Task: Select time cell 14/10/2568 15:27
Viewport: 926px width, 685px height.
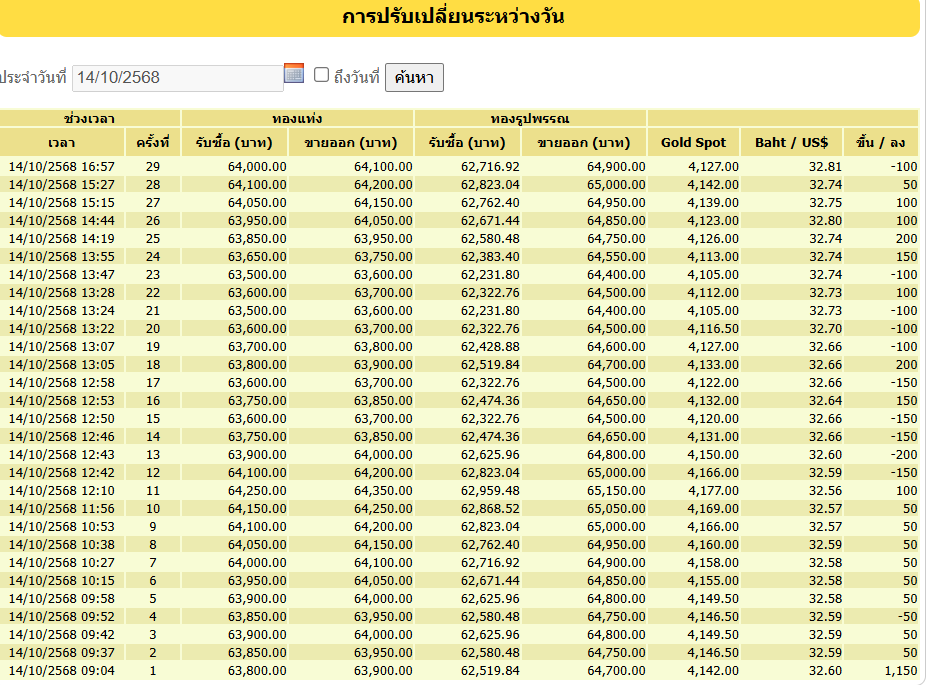Action: point(62,185)
